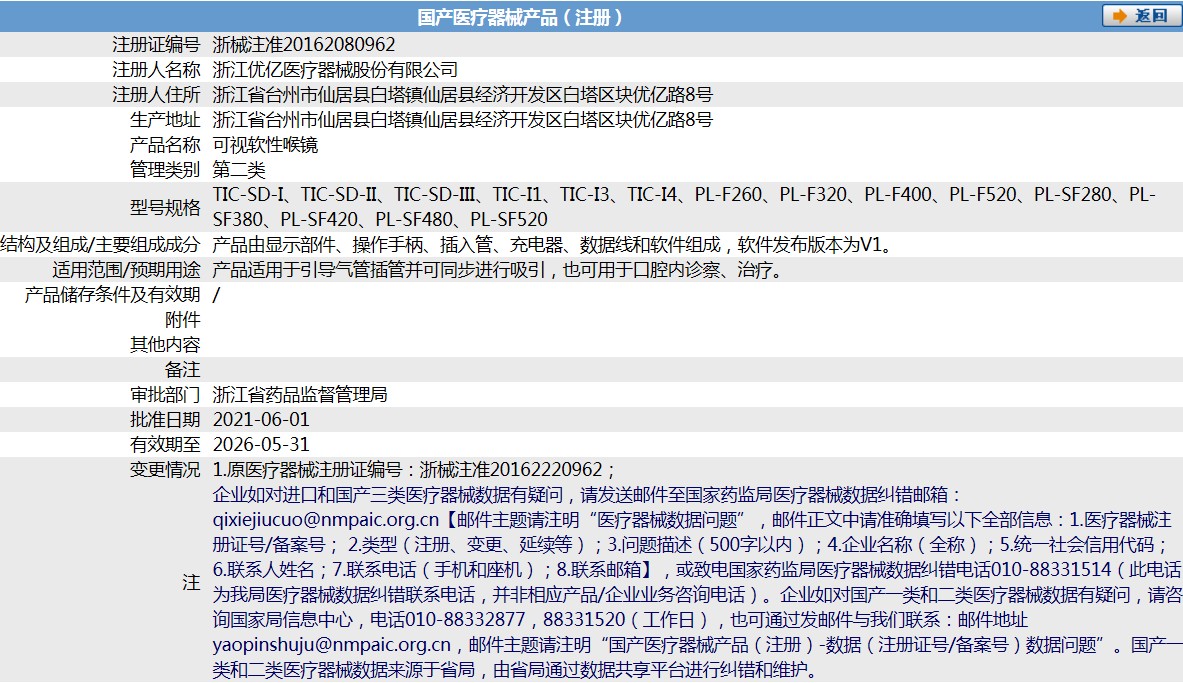Click email address yaopinshuju@nmpaic.org.cn
Viewport: 1183px width, 683px height.
332,645
